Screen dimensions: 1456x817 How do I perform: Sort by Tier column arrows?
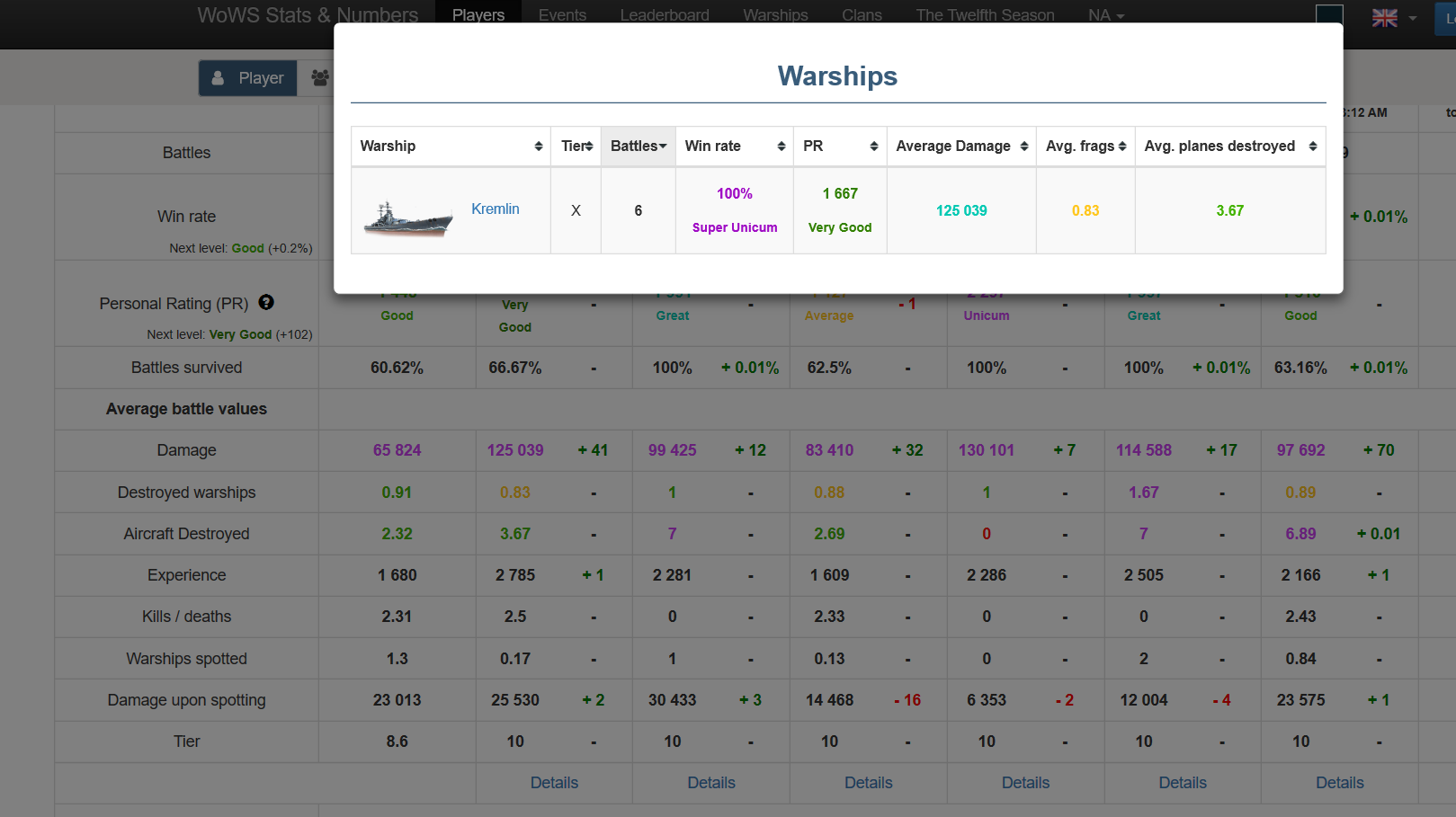tap(590, 147)
